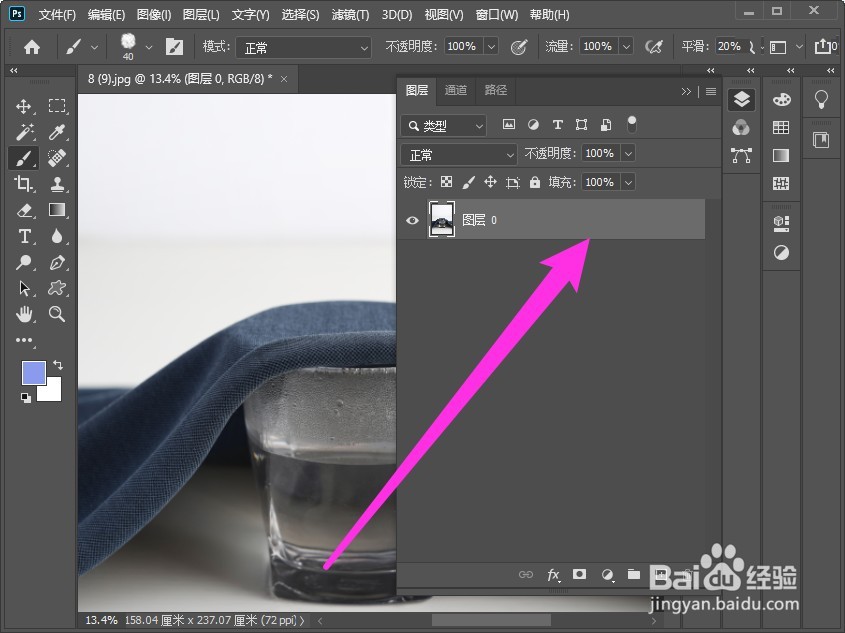The image size is (845, 633).
Task: Open the Layers panel icon in dock
Action: [x=742, y=100]
